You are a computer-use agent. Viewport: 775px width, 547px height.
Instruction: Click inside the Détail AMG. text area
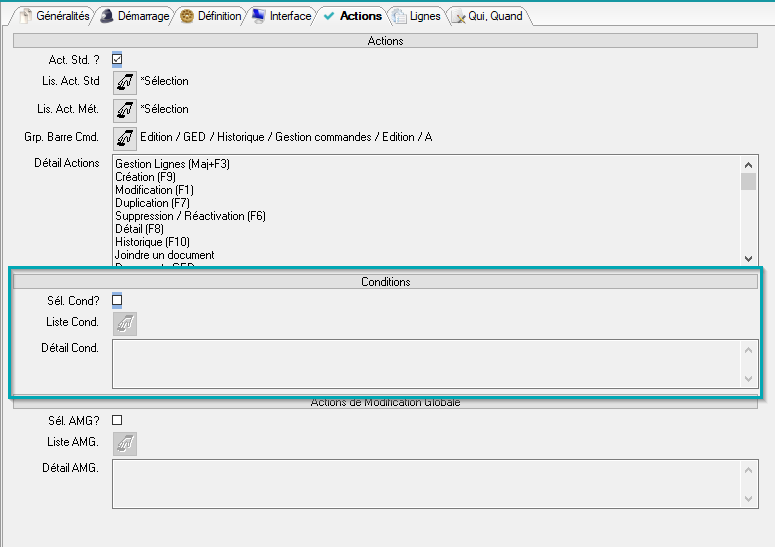point(426,484)
